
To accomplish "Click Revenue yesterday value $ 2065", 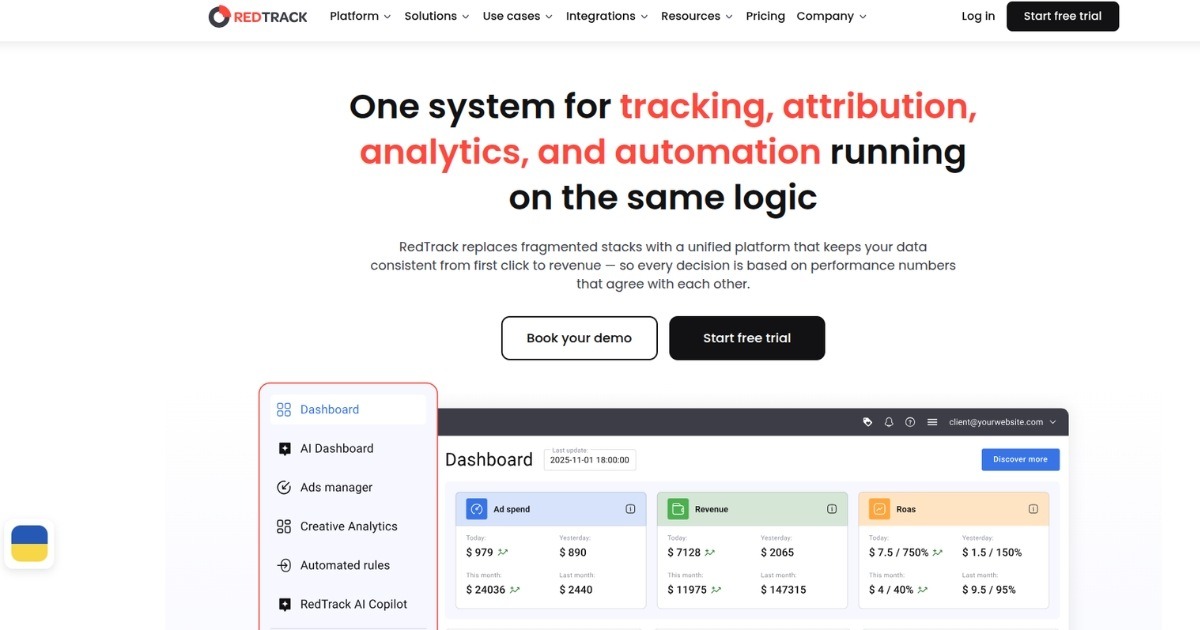I will point(777,552).
